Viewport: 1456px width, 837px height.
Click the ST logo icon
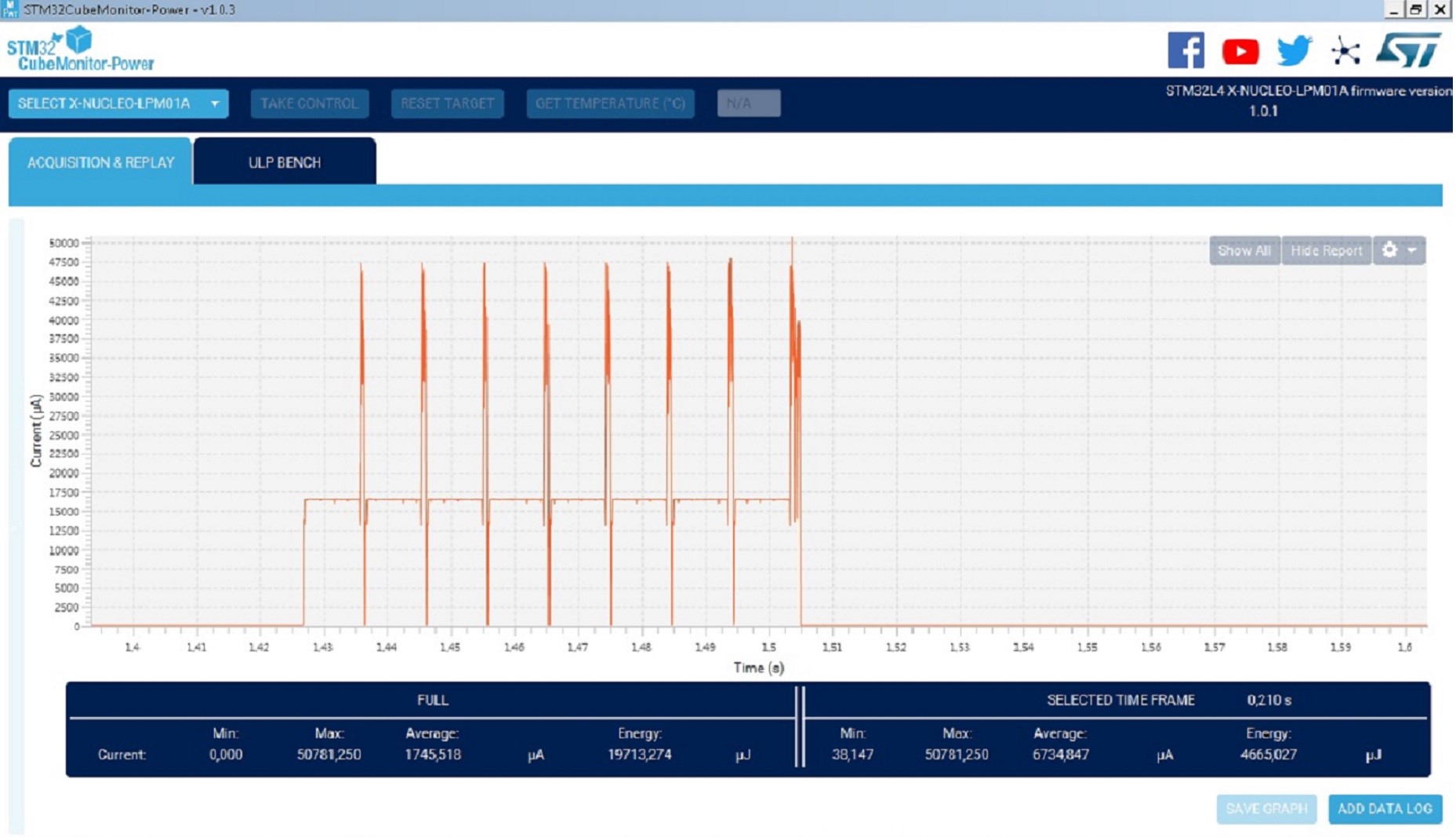point(1408,50)
